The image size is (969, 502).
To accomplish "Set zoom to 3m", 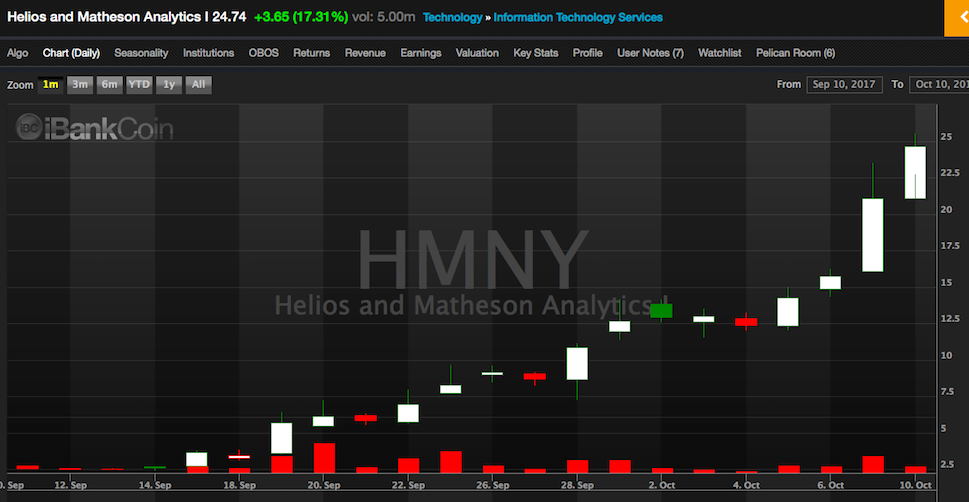I will (x=80, y=85).
